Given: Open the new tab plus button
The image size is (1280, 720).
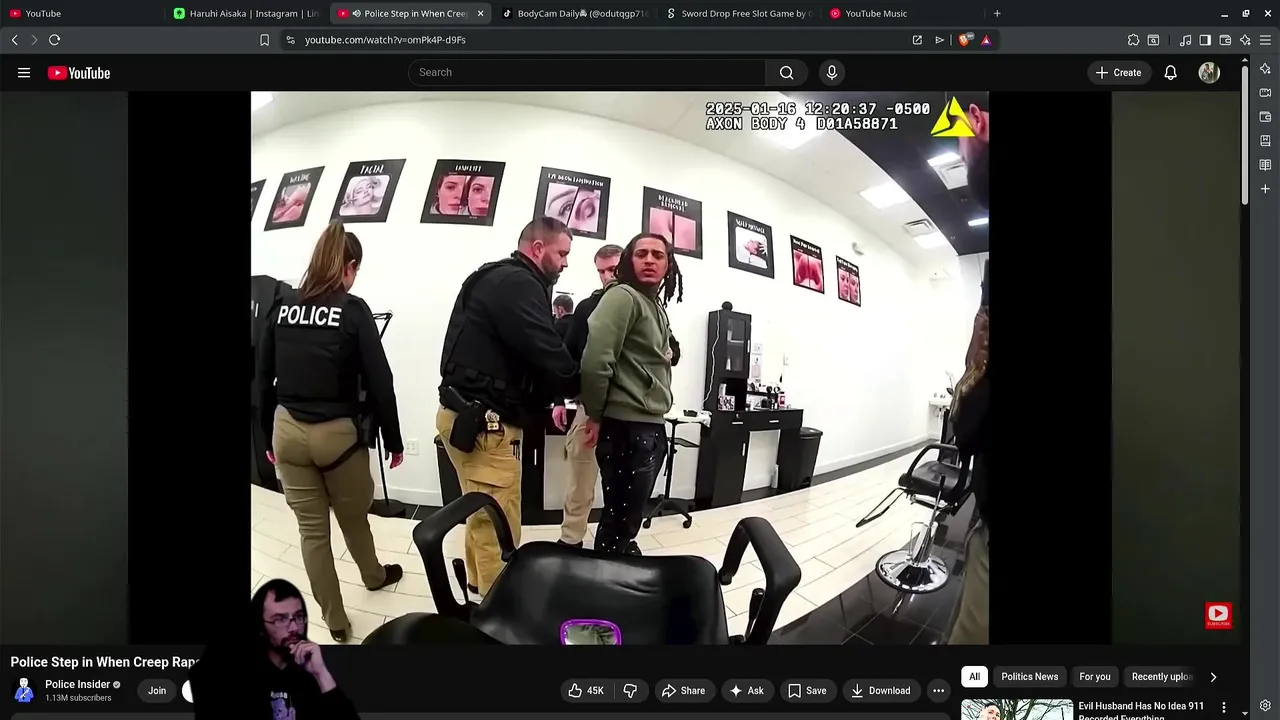Looking at the screenshot, I should 997,13.
